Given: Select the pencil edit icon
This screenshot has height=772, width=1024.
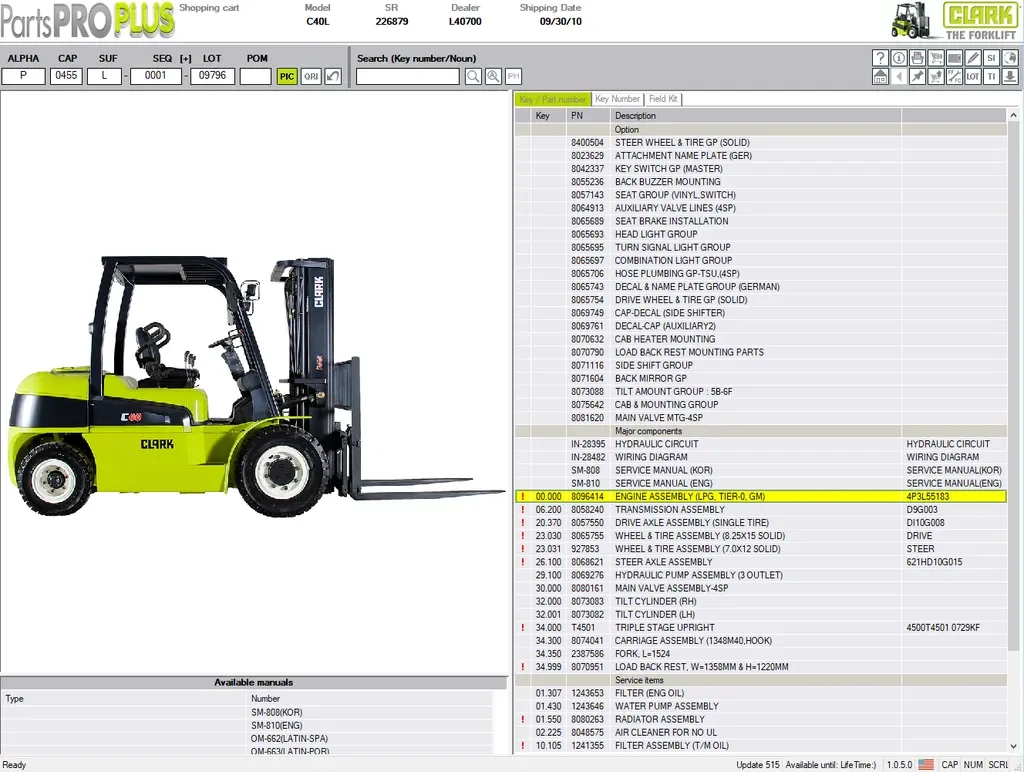Looking at the screenshot, I should coord(972,58).
